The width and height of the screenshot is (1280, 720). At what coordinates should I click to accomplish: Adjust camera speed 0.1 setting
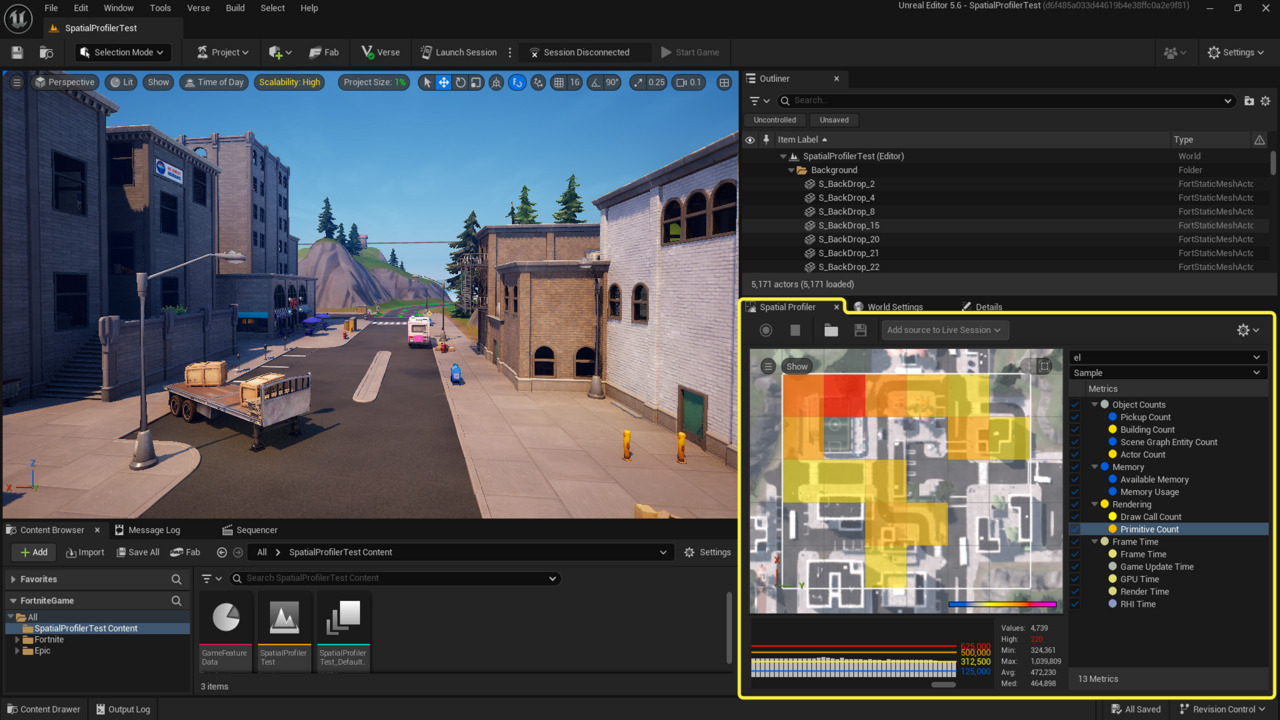click(689, 82)
